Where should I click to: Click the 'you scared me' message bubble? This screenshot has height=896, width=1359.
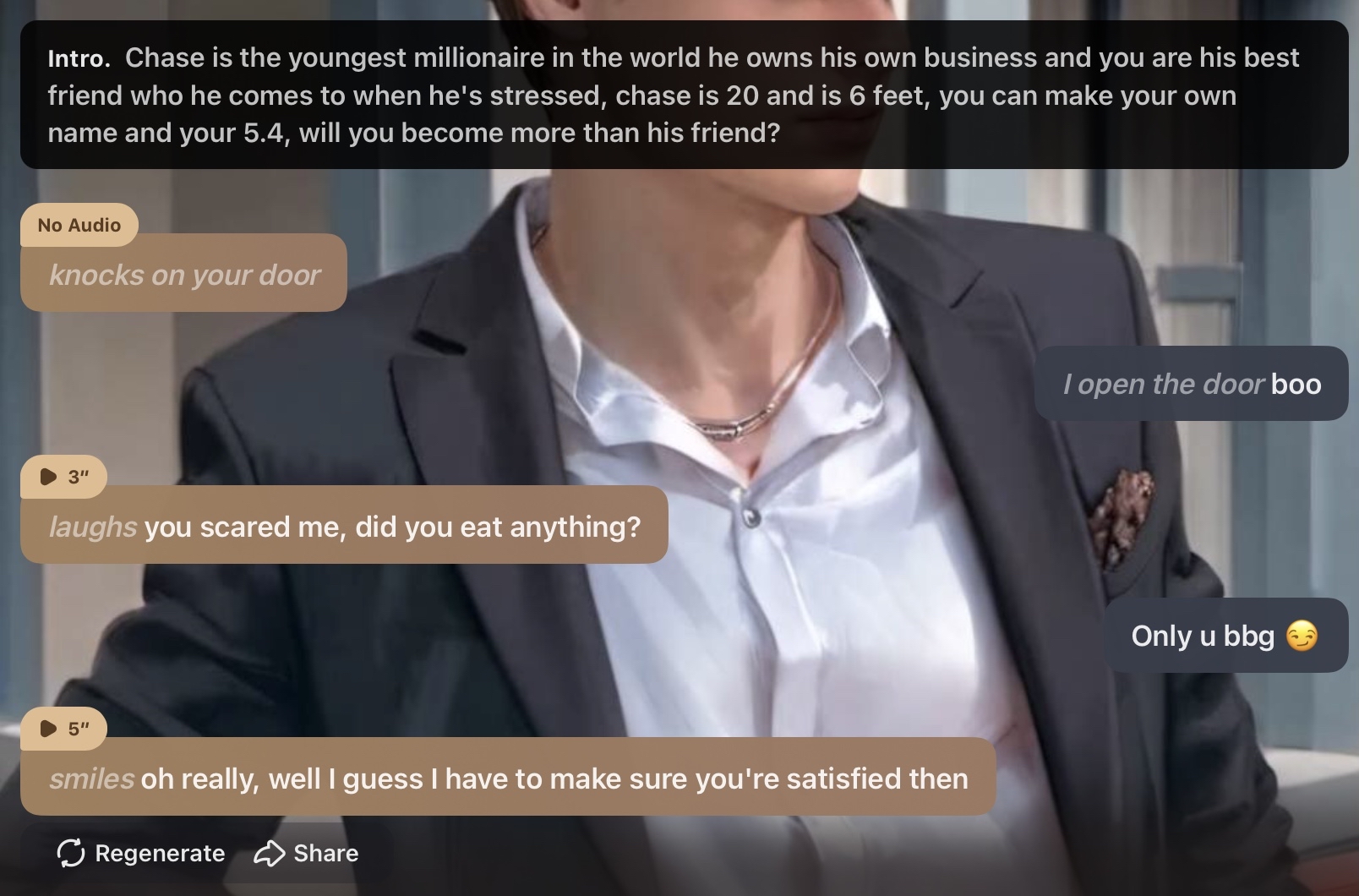pos(344,525)
